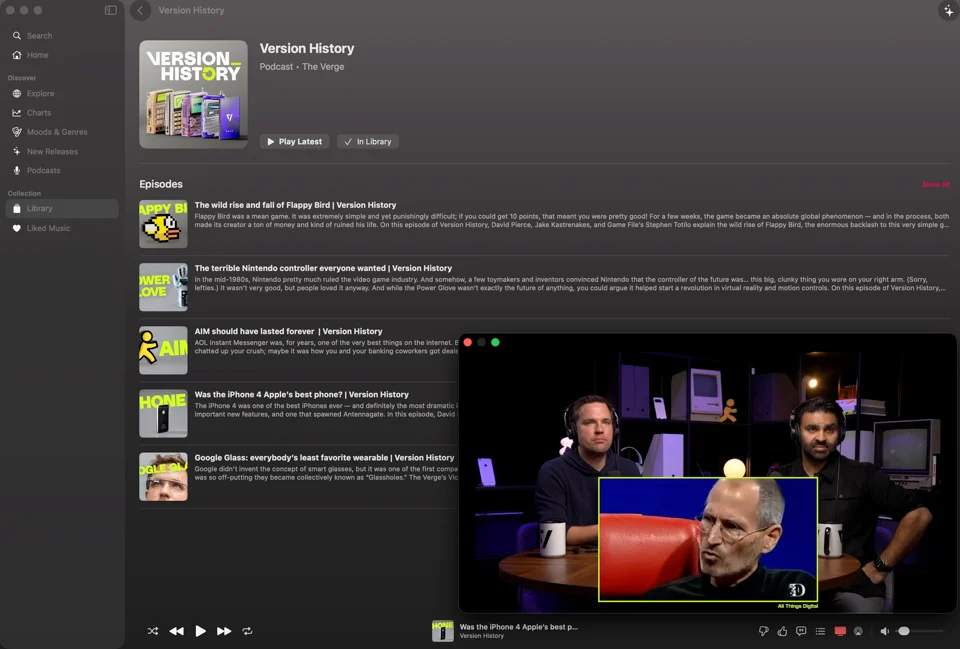
Task: Adjust the volume slider
Action: point(921,631)
